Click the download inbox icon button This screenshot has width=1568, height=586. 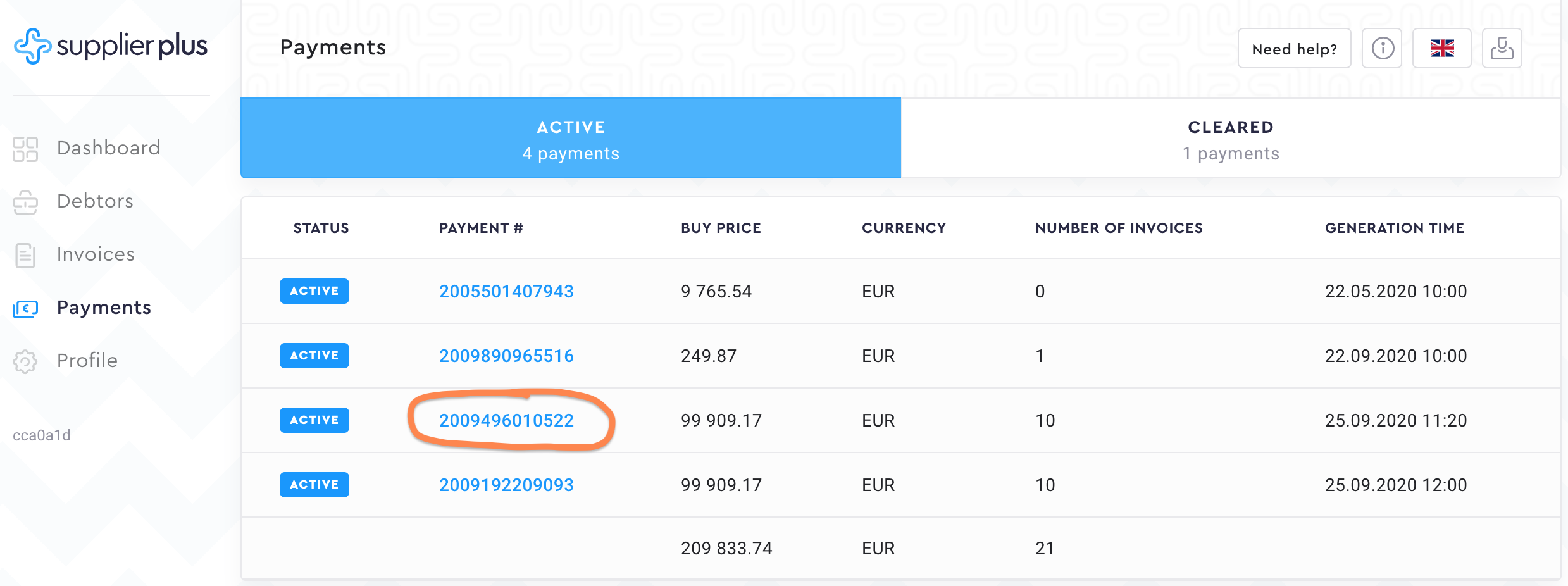pyautogui.click(x=1502, y=48)
